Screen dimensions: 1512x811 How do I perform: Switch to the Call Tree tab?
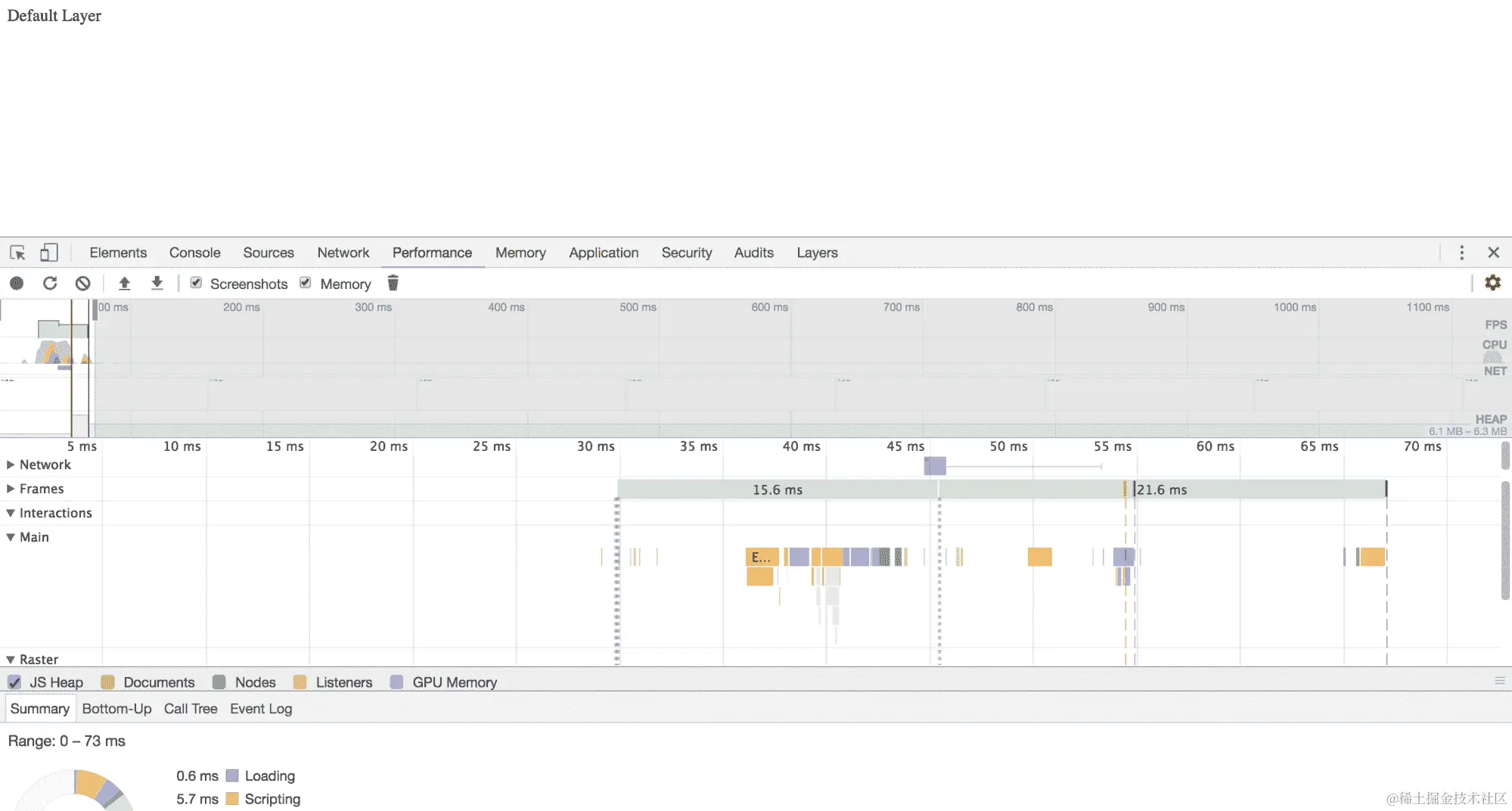pos(191,709)
